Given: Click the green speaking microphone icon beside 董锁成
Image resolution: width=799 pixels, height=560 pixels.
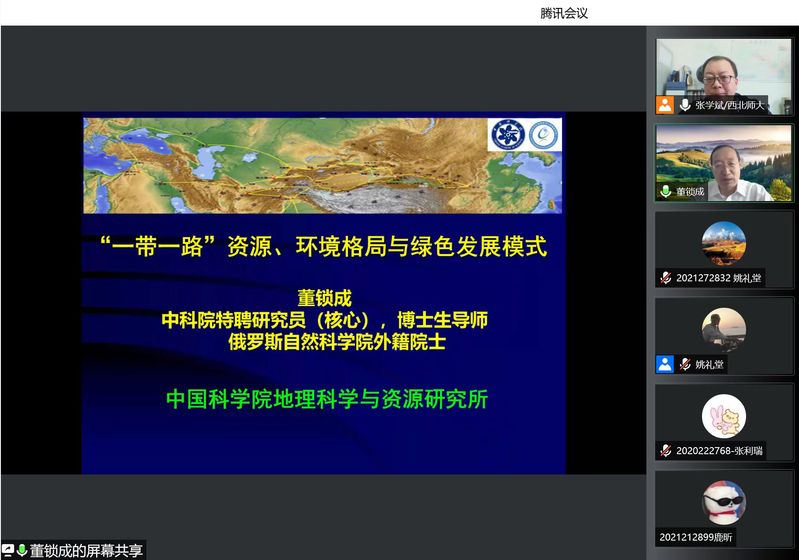Looking at the screenshot, I should click(665, 191).
